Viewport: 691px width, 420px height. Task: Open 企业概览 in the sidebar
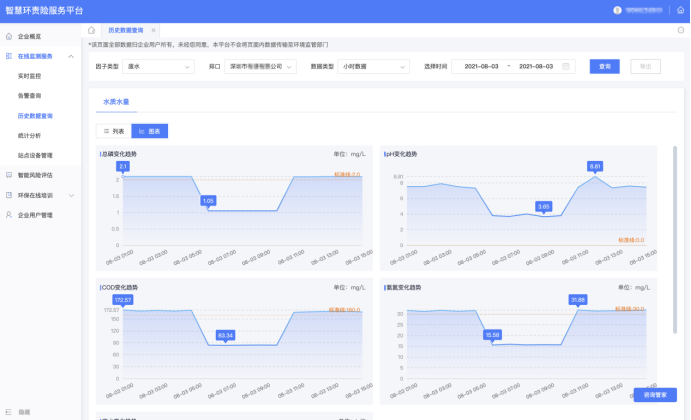[29, 37]
